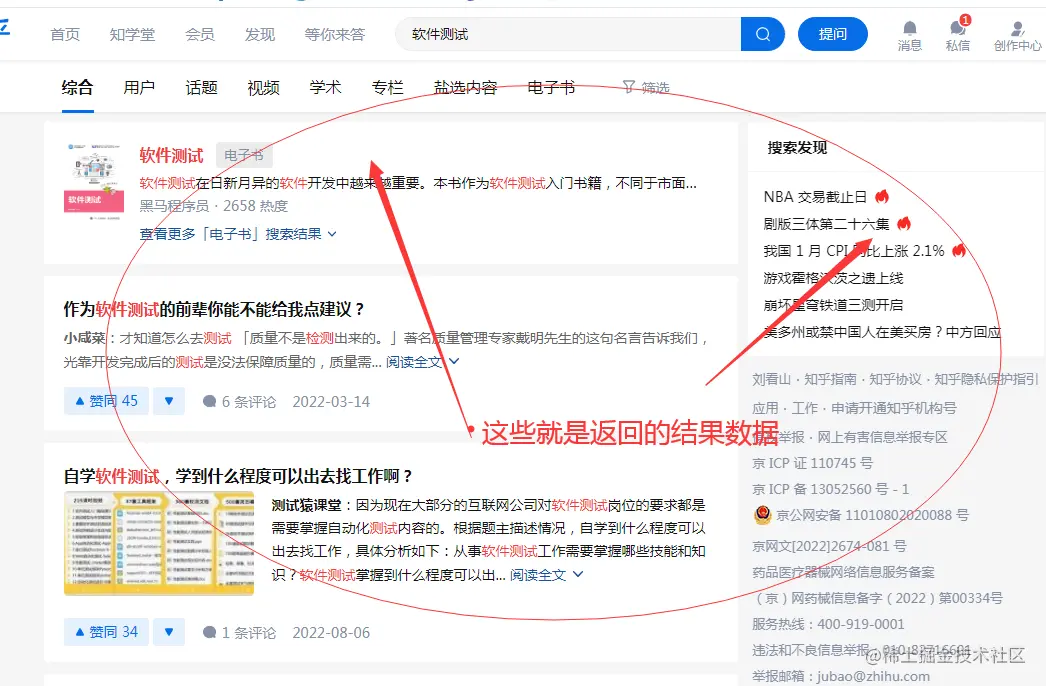Click the 知乎指南 footer link
Screen dimensions: 1046x686
[x=830, y=379]
